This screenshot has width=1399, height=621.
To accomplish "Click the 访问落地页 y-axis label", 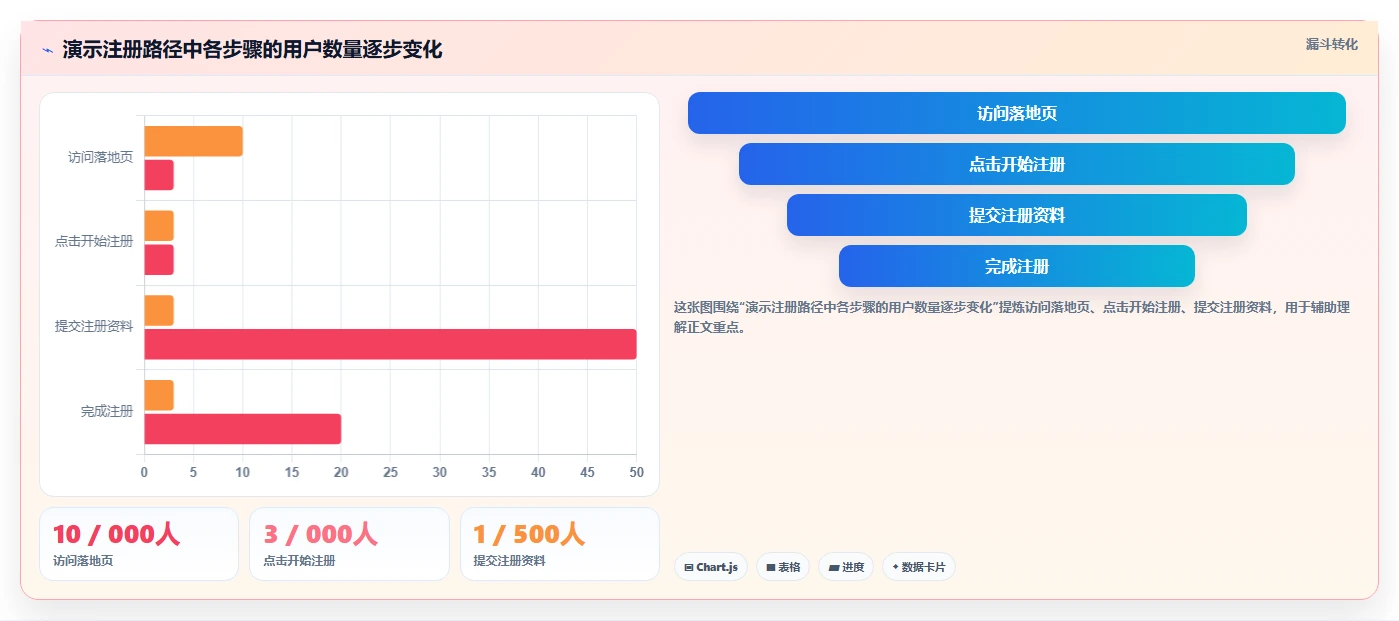I will tap(100, 157).
